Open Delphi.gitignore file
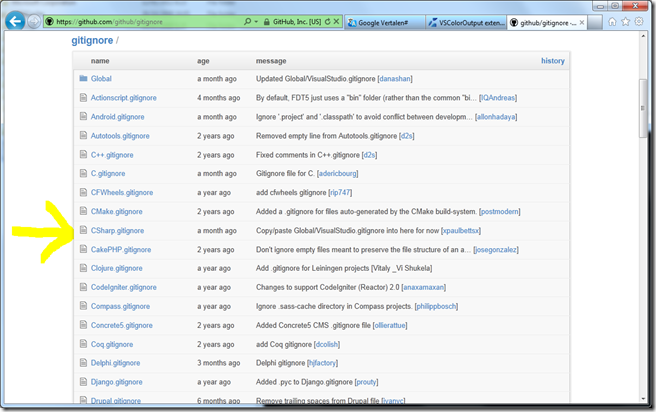656x412 pixels. (115, 363)
